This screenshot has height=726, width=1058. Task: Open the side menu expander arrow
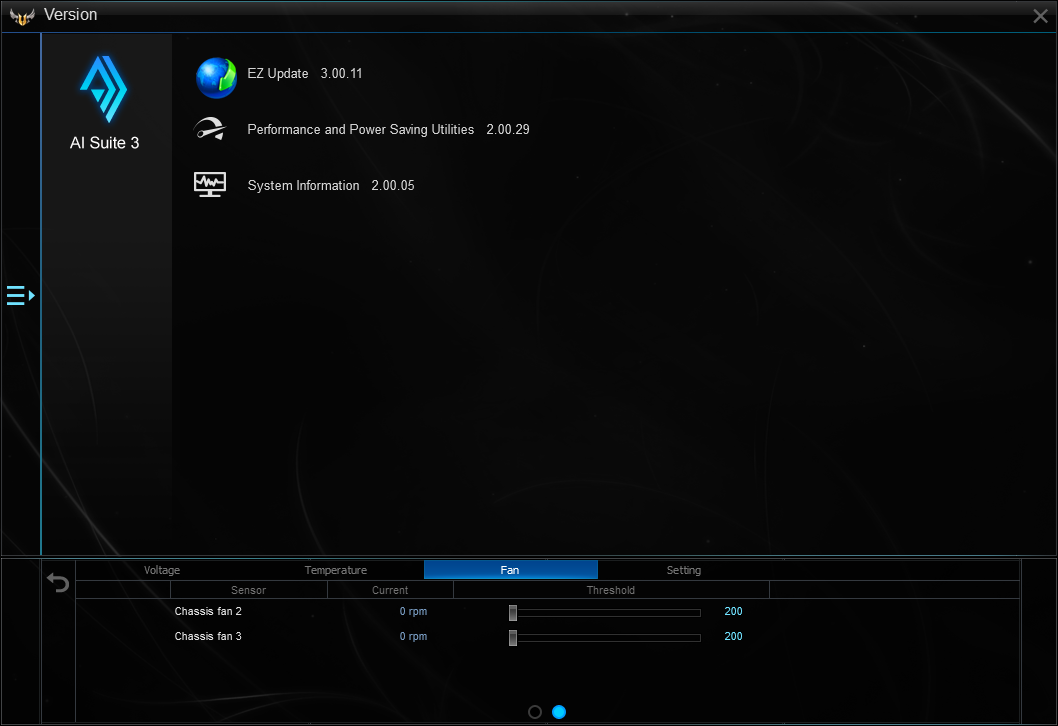point(21,296)
